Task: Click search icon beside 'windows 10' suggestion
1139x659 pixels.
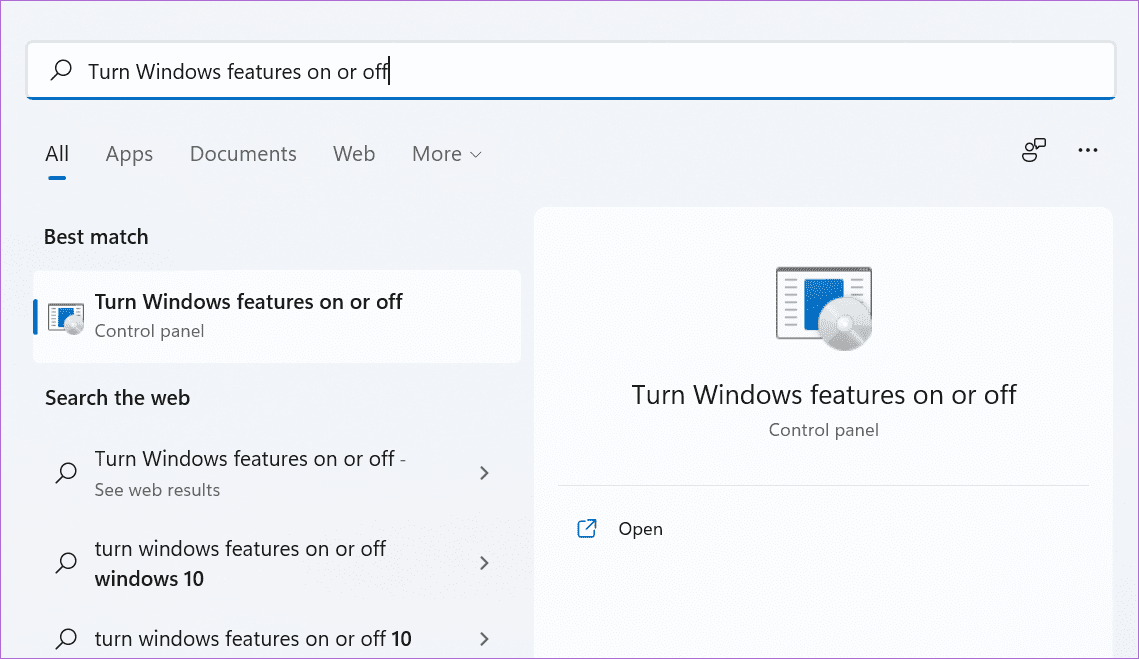Action: click(x=66, y=563)
